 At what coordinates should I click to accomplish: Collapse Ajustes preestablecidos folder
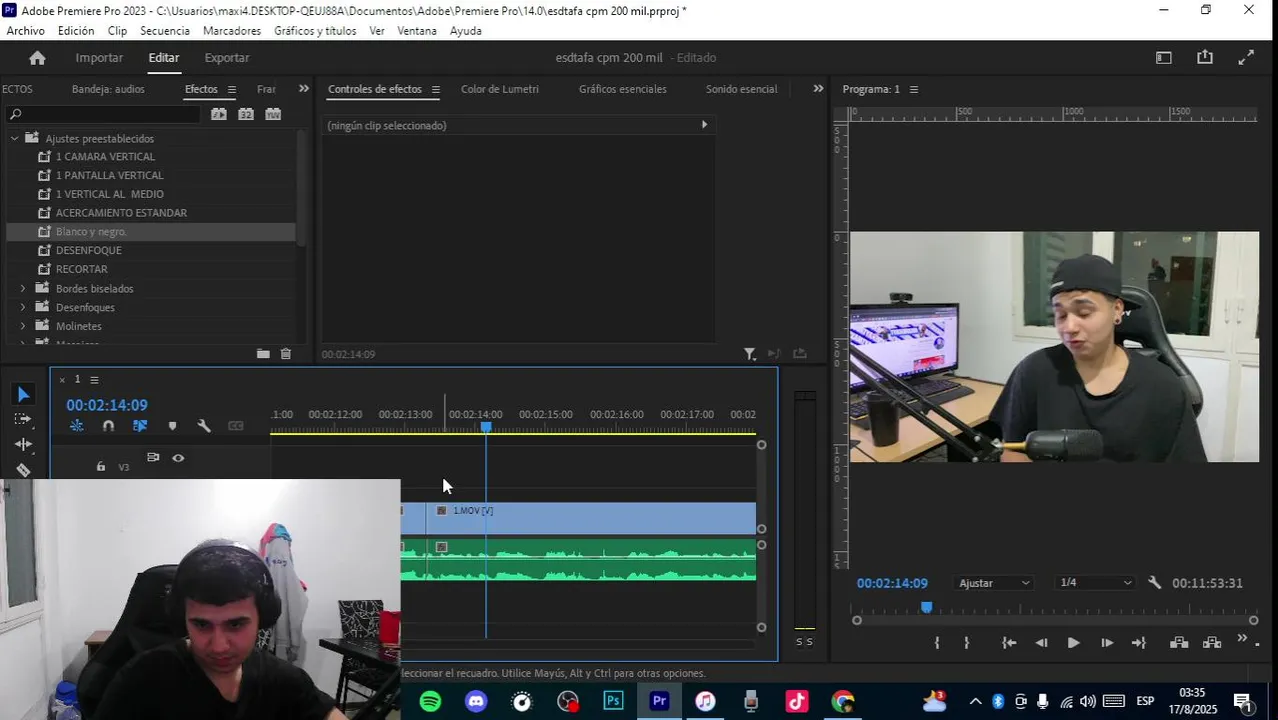(14, 138)
